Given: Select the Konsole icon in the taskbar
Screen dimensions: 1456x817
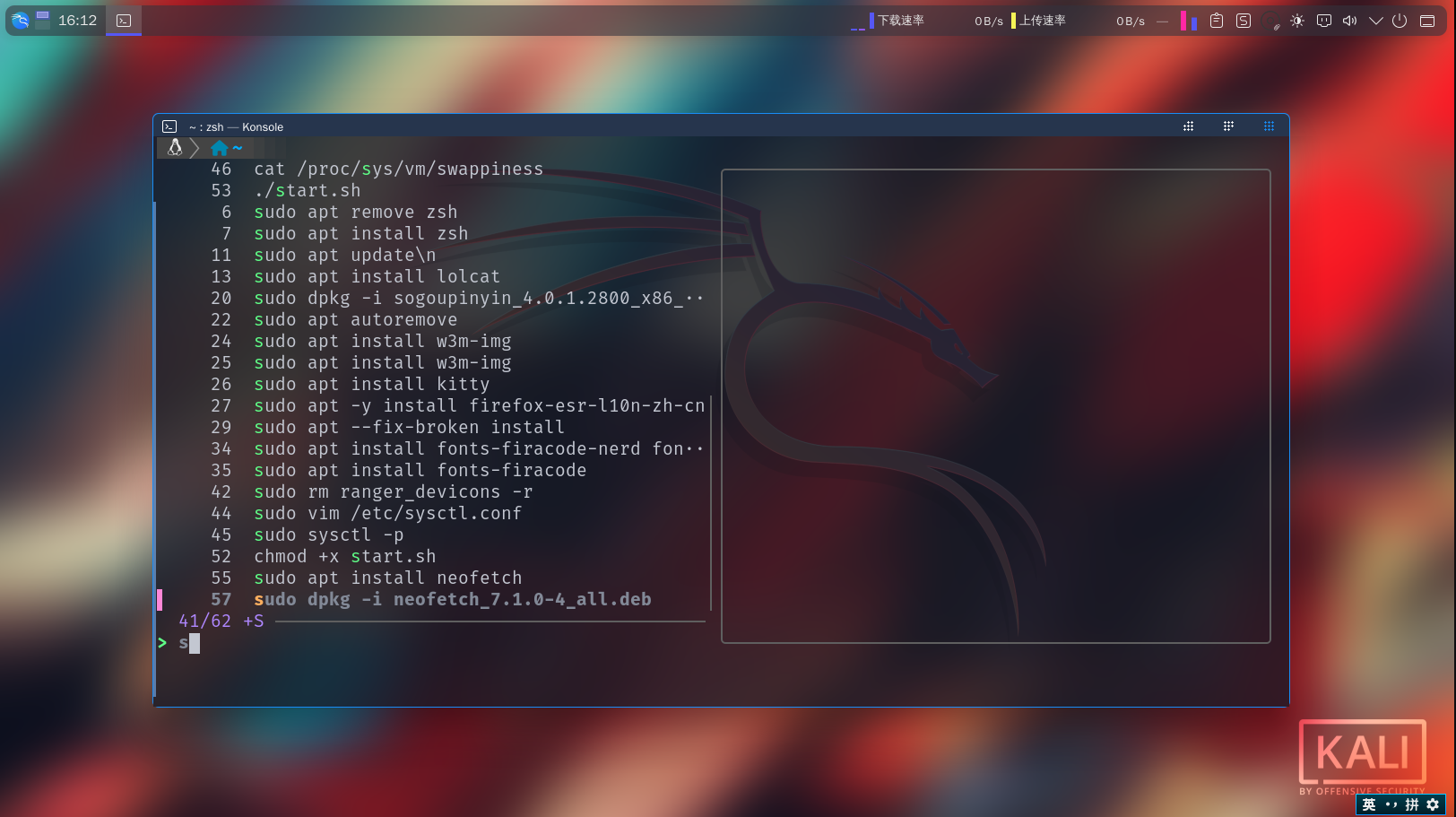Looking at the screenshot, I should click(124, 20).
